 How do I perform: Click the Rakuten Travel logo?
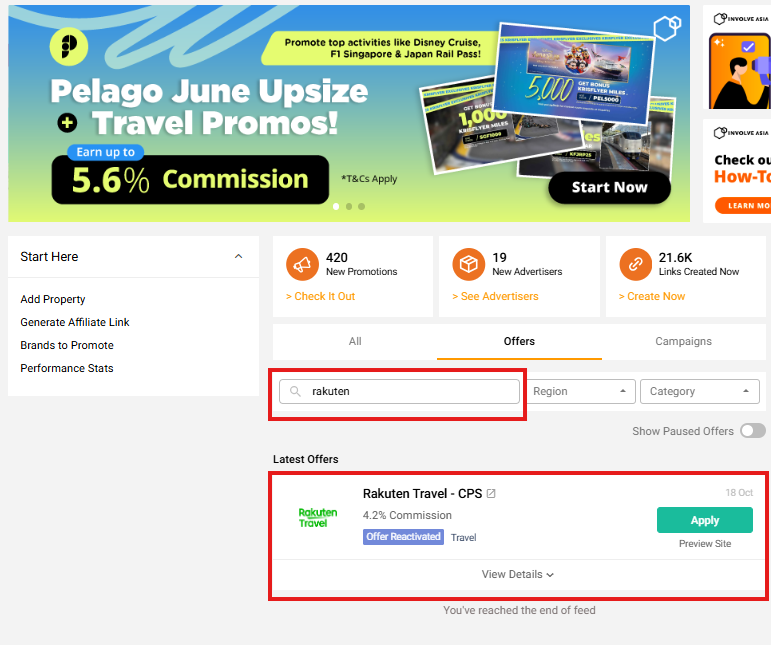(318, 518)
